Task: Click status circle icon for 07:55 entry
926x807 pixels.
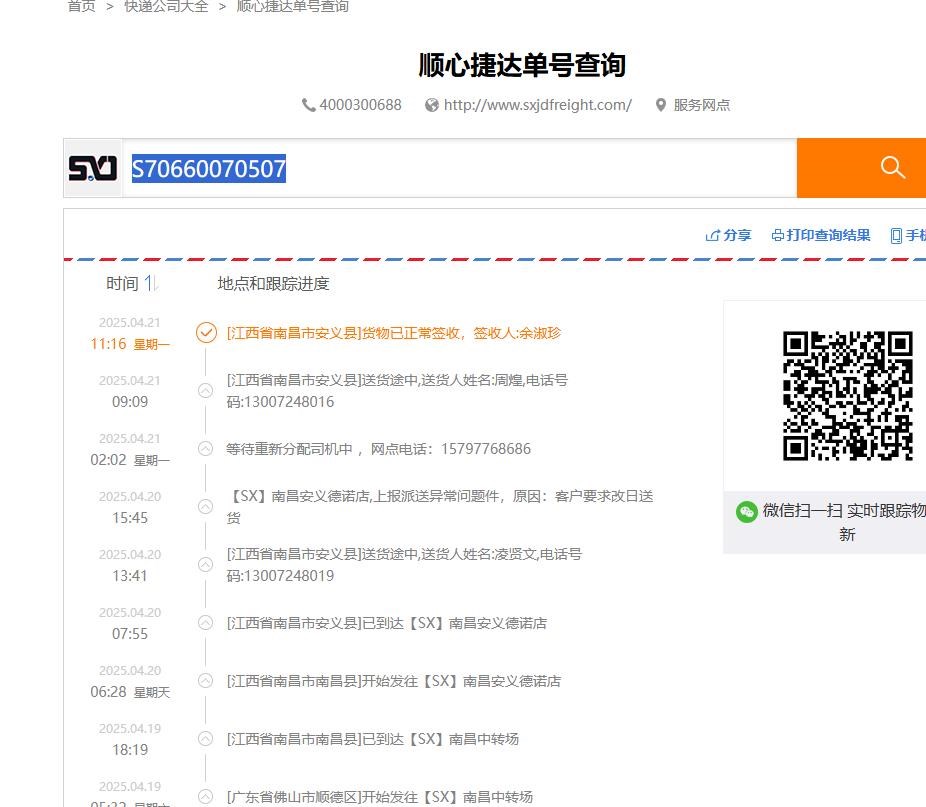Action: (206, 622)
